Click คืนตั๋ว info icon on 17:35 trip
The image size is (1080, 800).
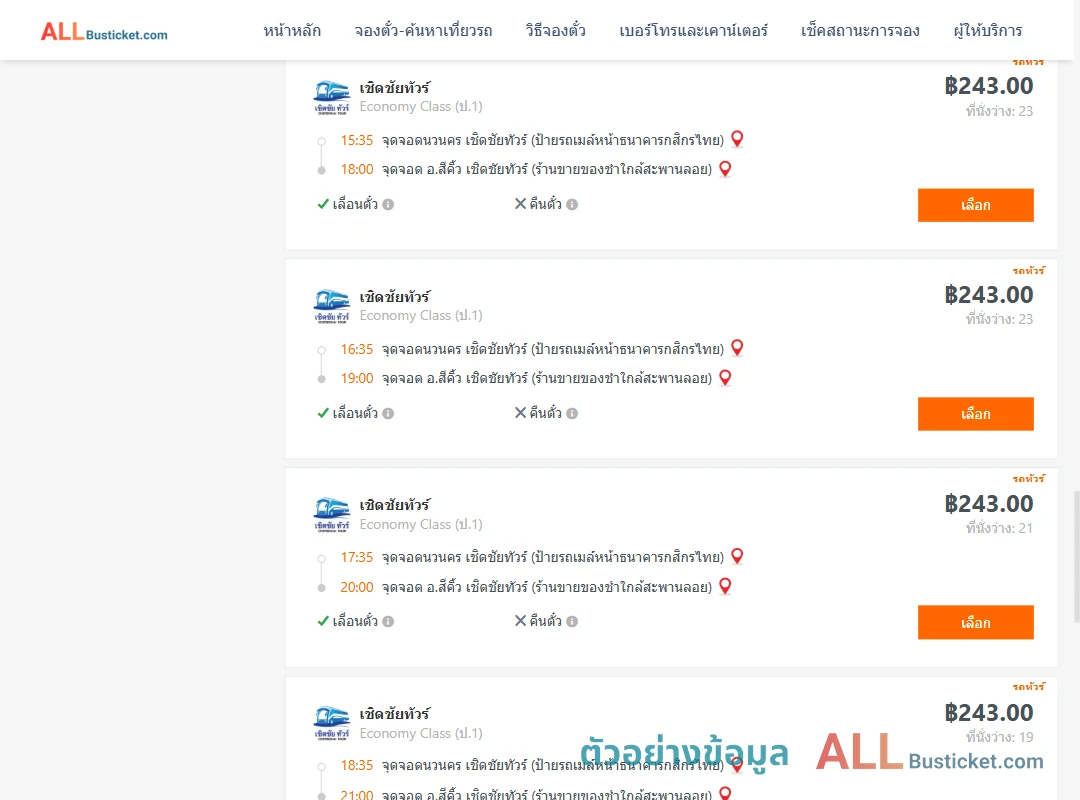click(572, 622)
